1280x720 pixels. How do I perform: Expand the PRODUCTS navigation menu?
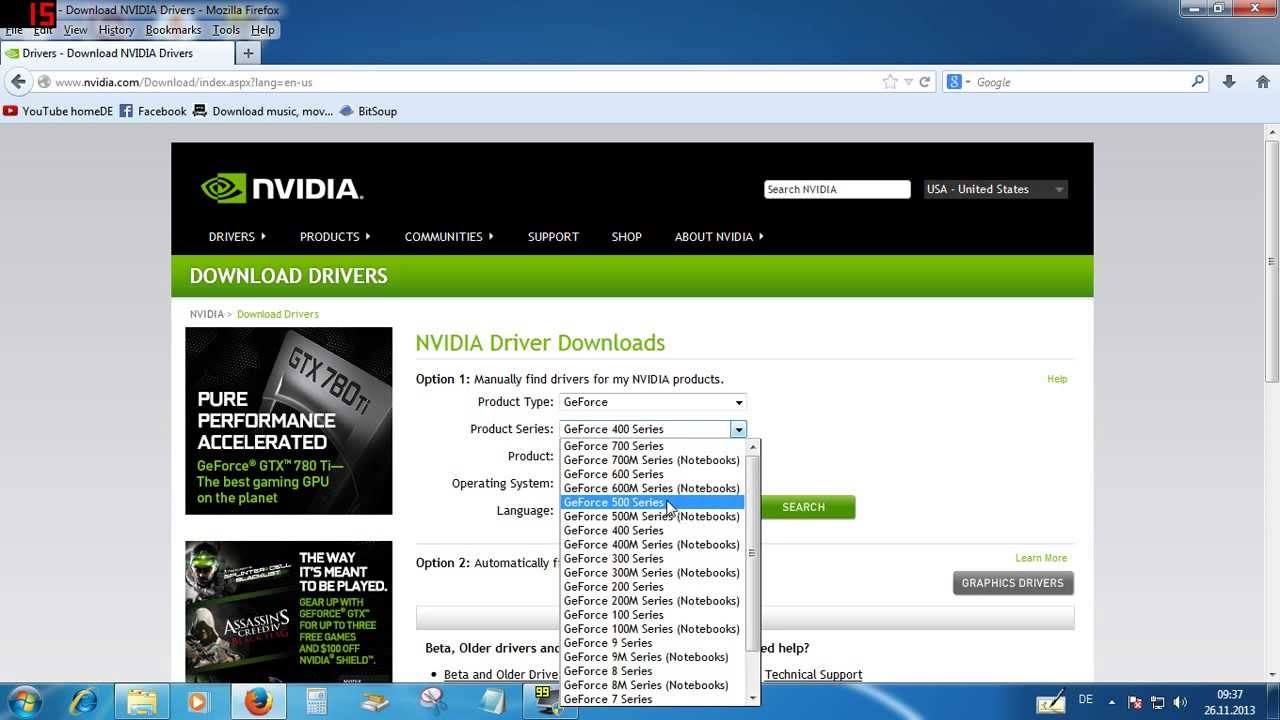click(x=335, y=237)
